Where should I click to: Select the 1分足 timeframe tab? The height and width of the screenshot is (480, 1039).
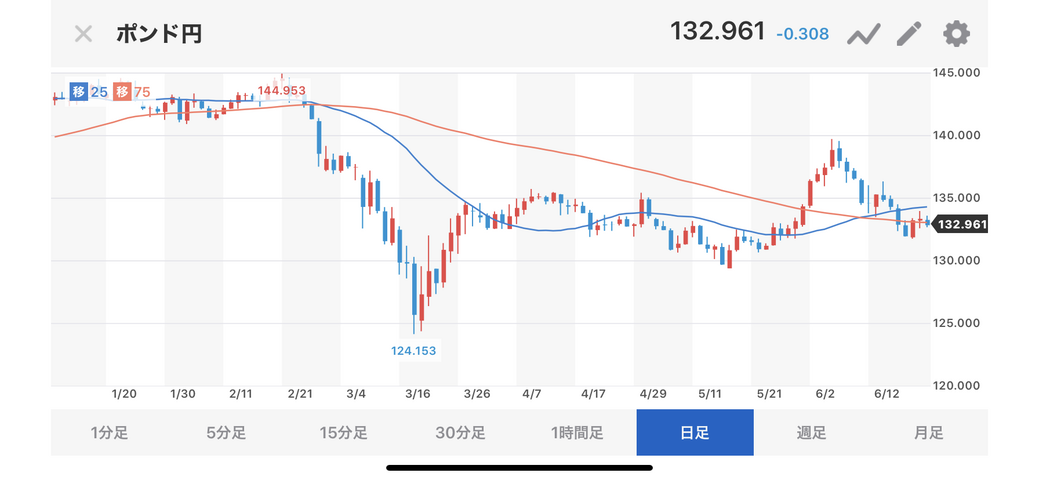pos(109,433)
